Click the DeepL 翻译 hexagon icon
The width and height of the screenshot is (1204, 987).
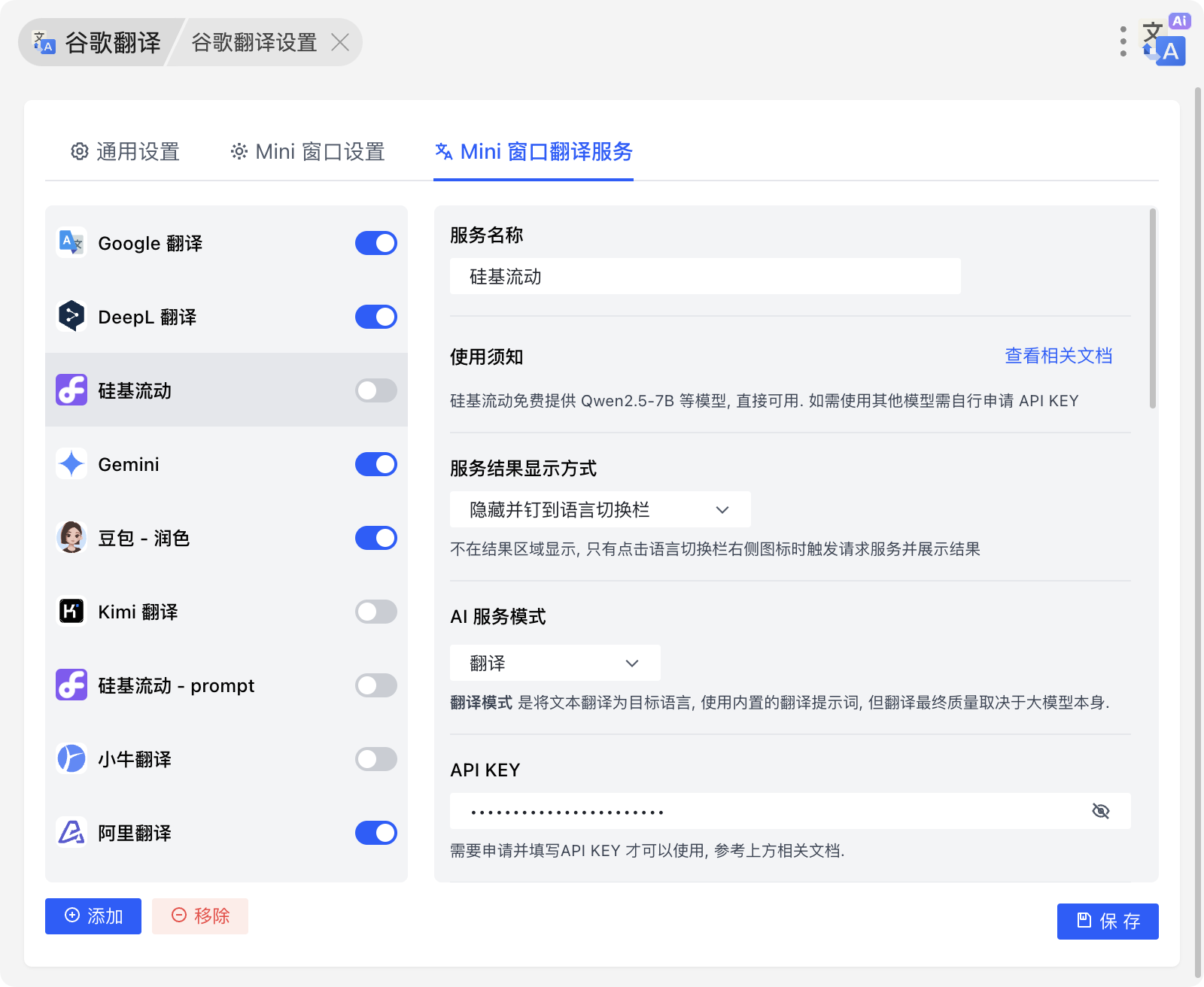click(71, 317)
